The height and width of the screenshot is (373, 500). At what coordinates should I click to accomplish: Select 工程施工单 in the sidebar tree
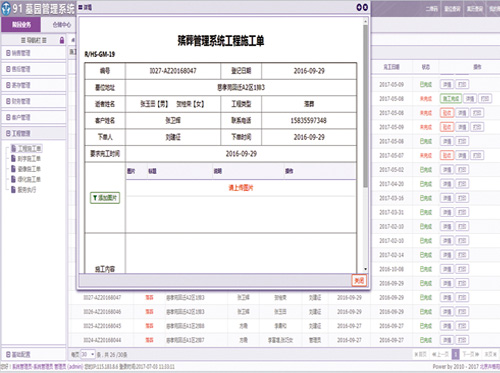tap(26, 148)
